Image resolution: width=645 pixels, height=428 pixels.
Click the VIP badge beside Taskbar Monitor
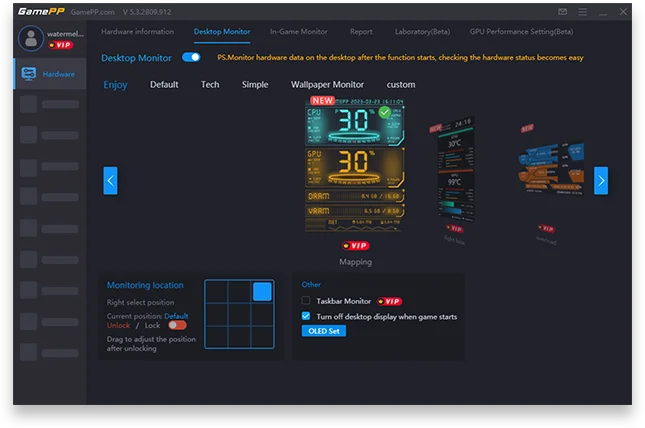388,301
